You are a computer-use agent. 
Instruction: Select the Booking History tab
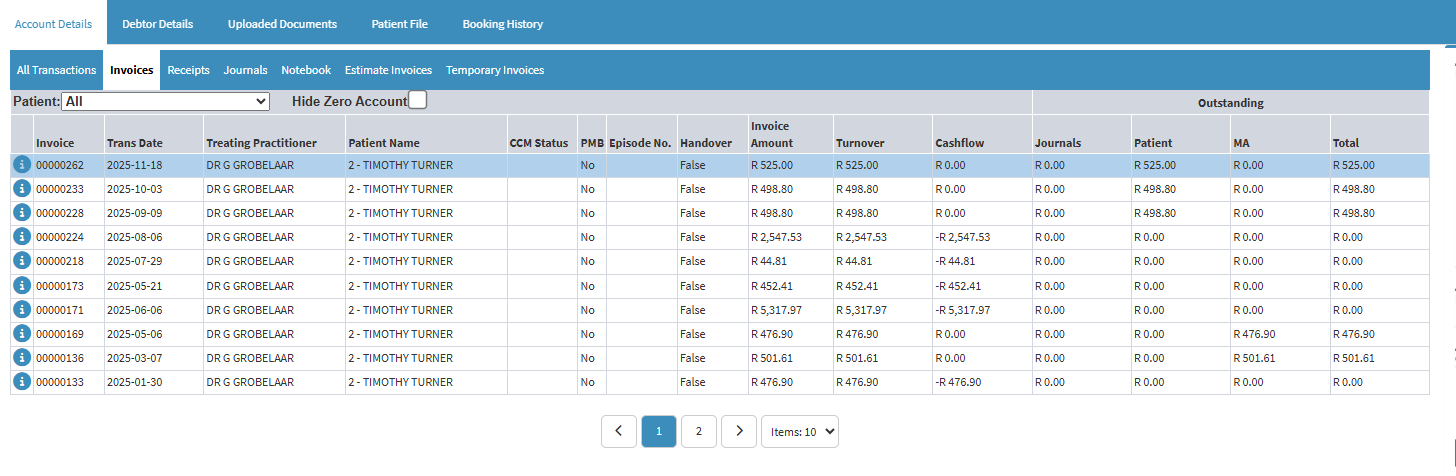tap(502, 23)
